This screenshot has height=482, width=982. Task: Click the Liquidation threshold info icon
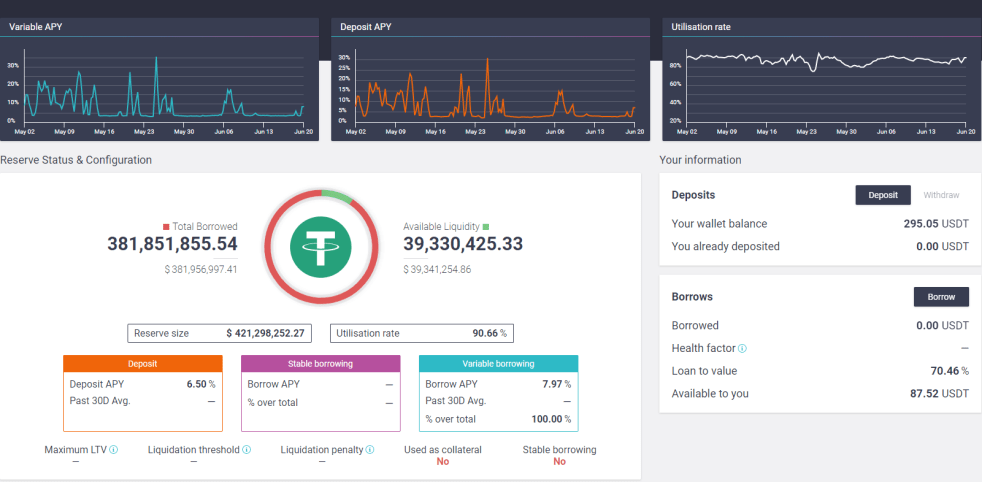(247, 450)
